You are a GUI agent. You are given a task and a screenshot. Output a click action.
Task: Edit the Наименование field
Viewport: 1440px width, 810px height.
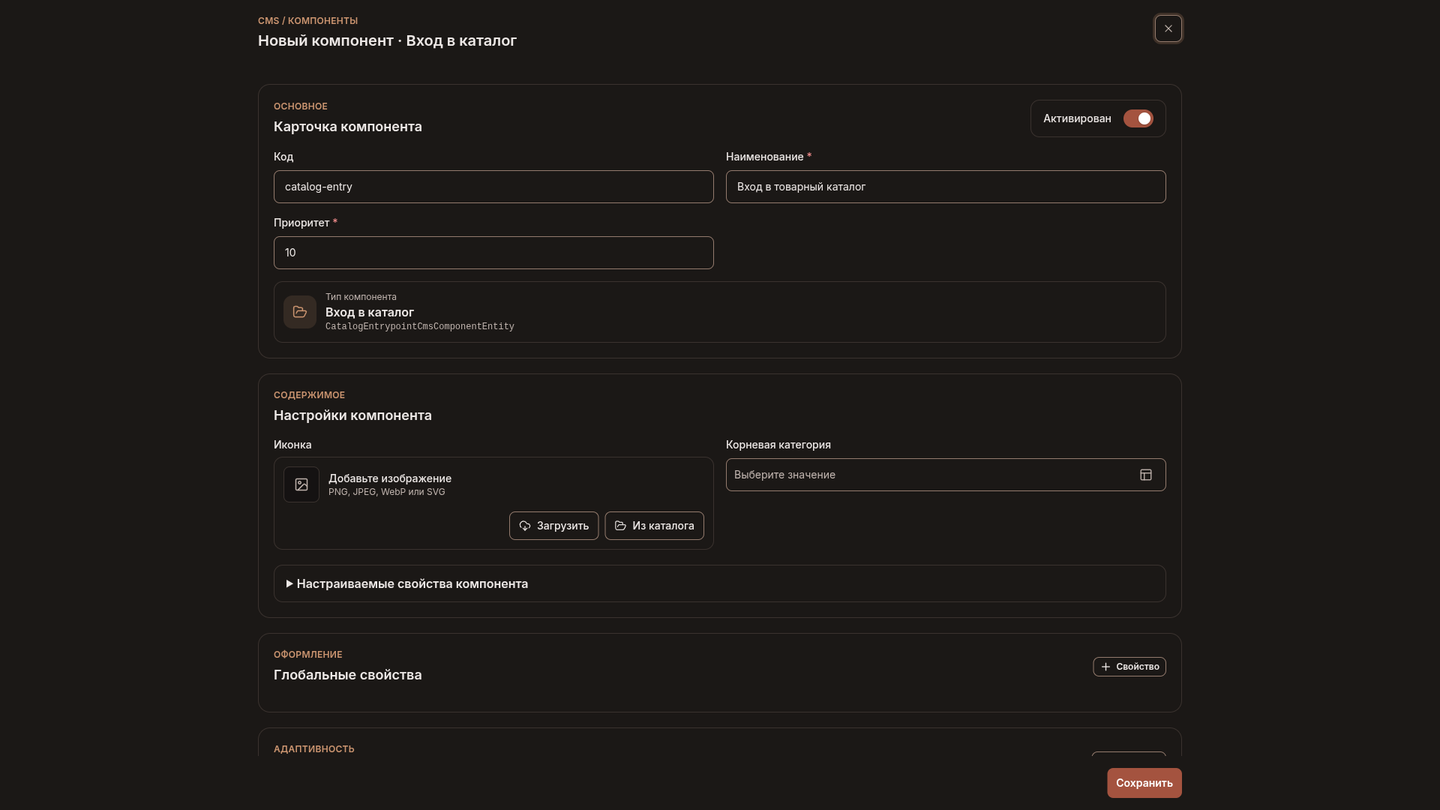945,187
